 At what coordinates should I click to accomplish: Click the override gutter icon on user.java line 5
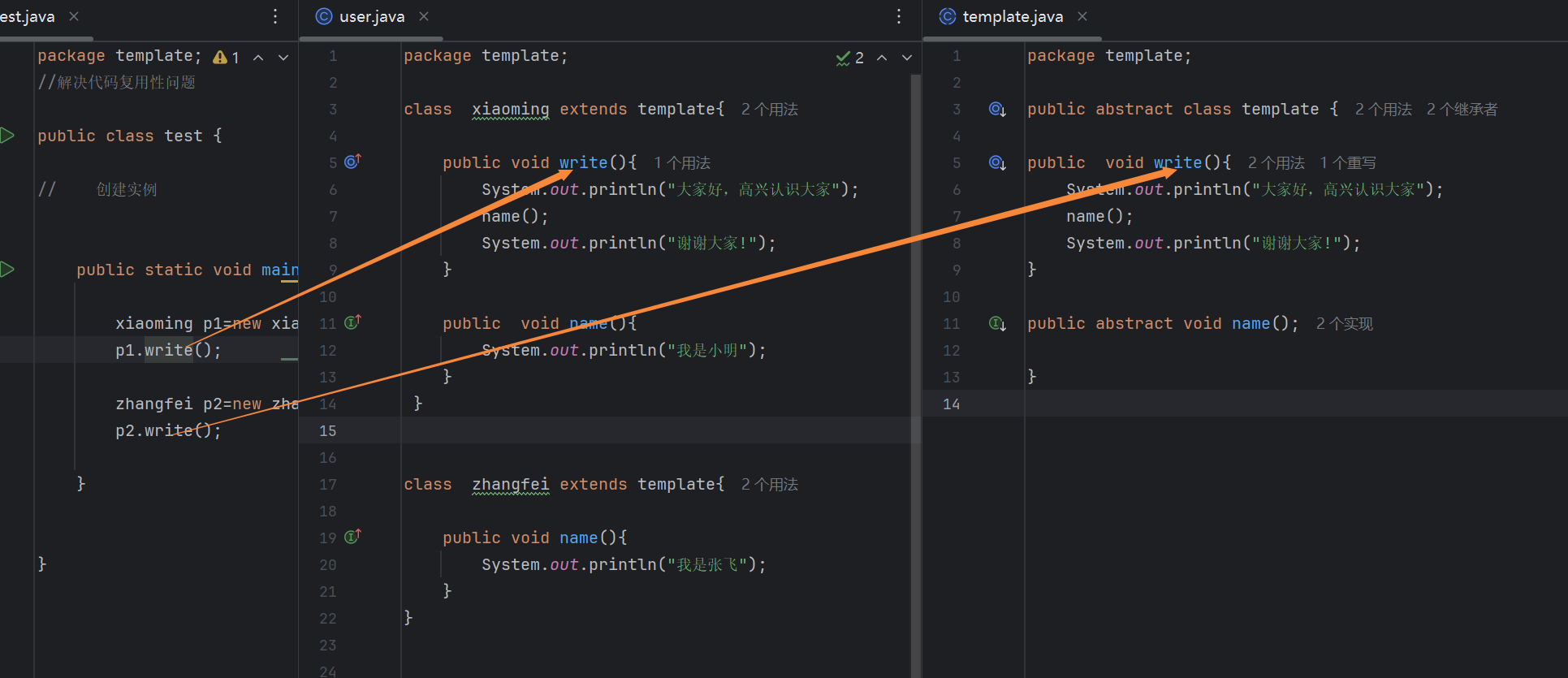tap(352, 162)
